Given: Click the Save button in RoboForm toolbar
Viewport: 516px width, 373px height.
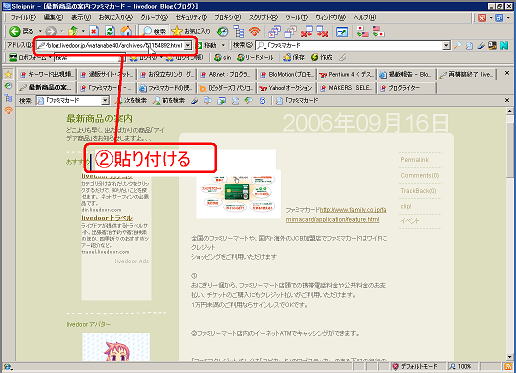Looking at the screenshot, I should click(x=294, y=57).
